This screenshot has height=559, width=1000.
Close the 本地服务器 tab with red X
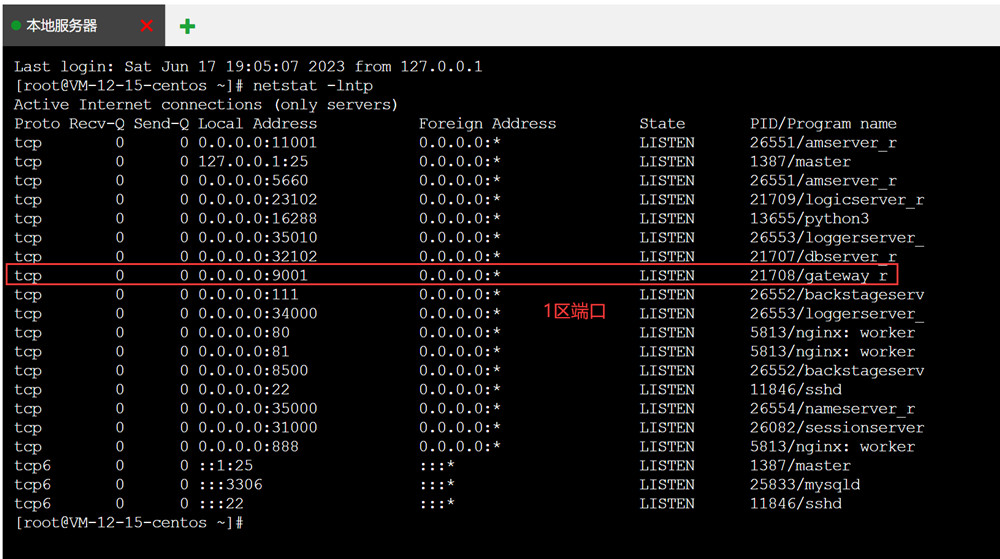147,26
